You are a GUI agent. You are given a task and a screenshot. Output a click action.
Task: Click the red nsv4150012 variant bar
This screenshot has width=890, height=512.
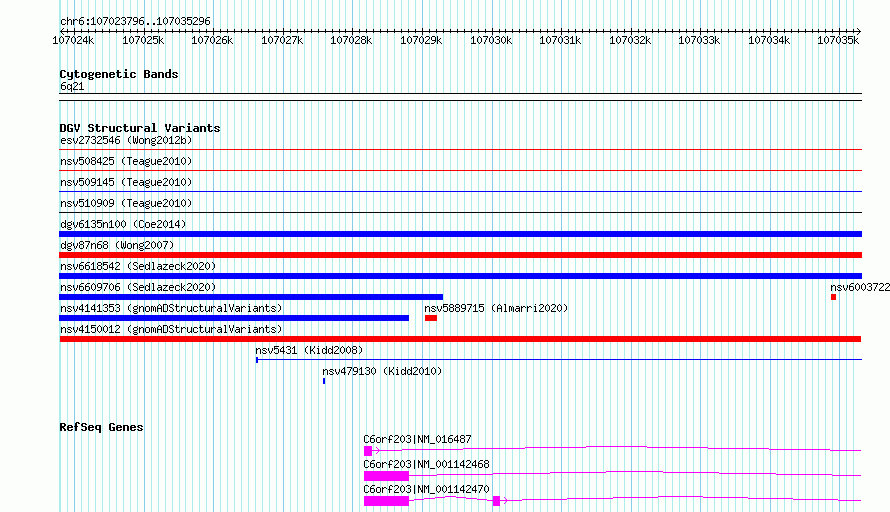pyautogui.click(x=460, y=339)
